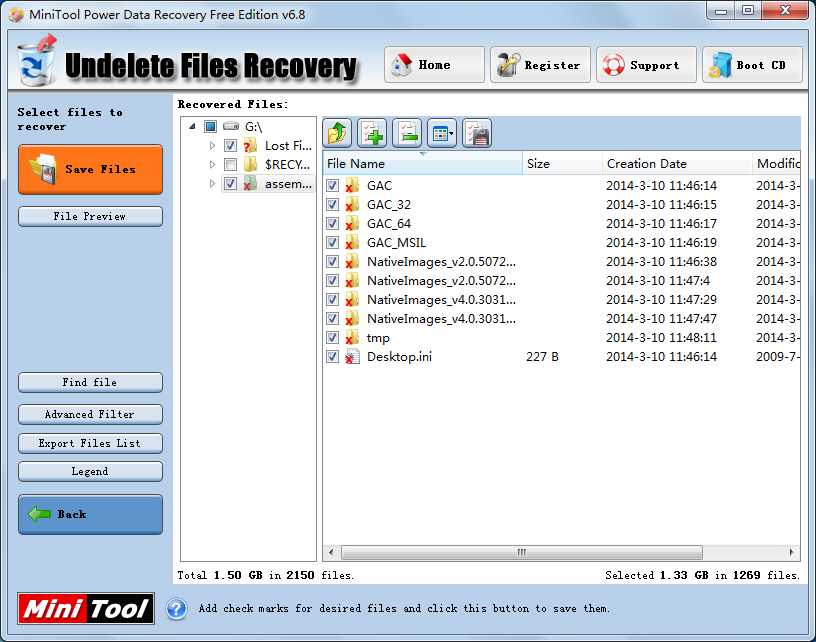Open the Advanced Filter button
Image resolution: width=816 pixels, height=642 pixels.
pos(91,415)
